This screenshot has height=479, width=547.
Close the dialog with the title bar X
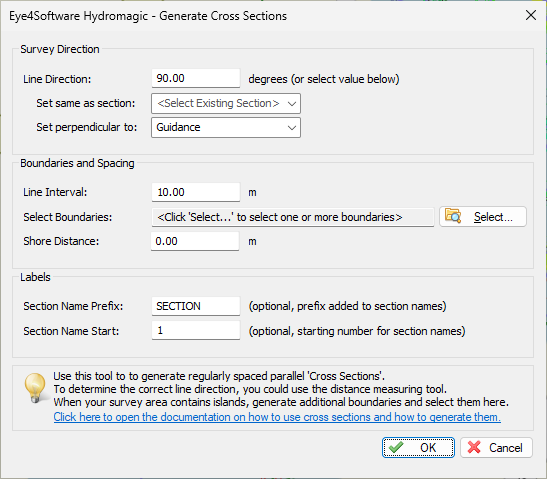tap(531, 15)
